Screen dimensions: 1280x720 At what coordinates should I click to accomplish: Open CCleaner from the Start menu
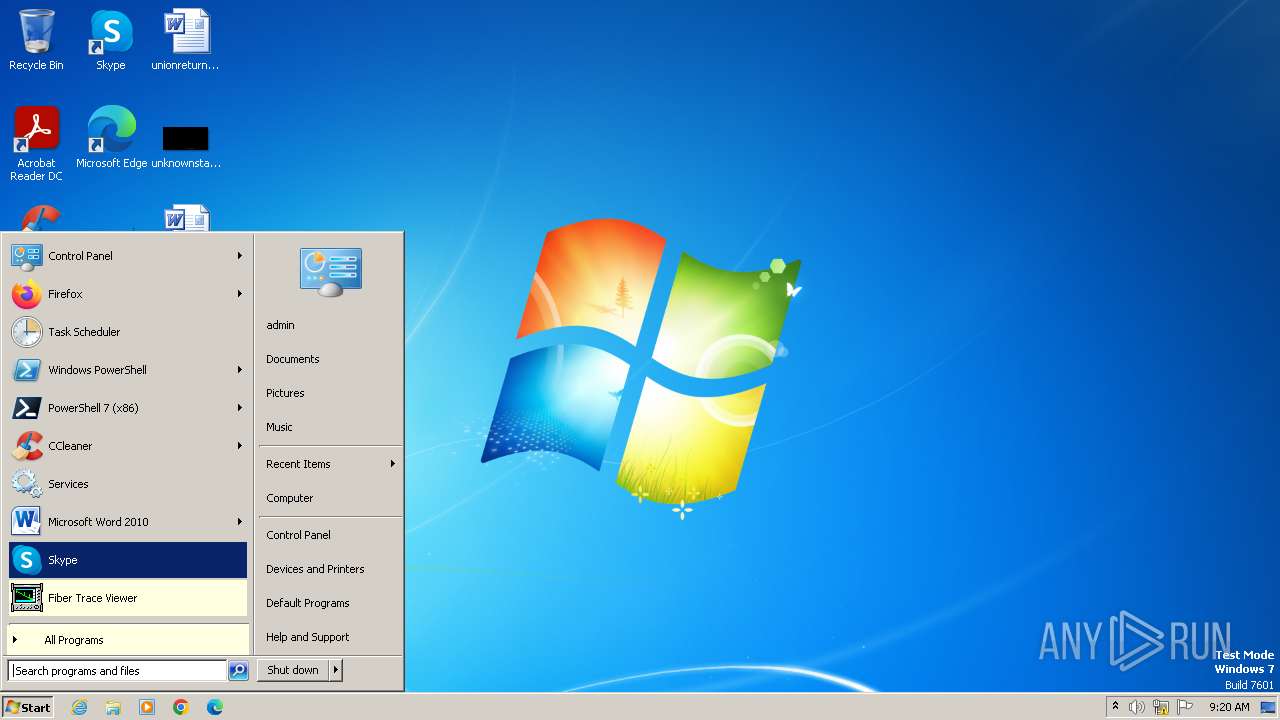coord(127,446)
